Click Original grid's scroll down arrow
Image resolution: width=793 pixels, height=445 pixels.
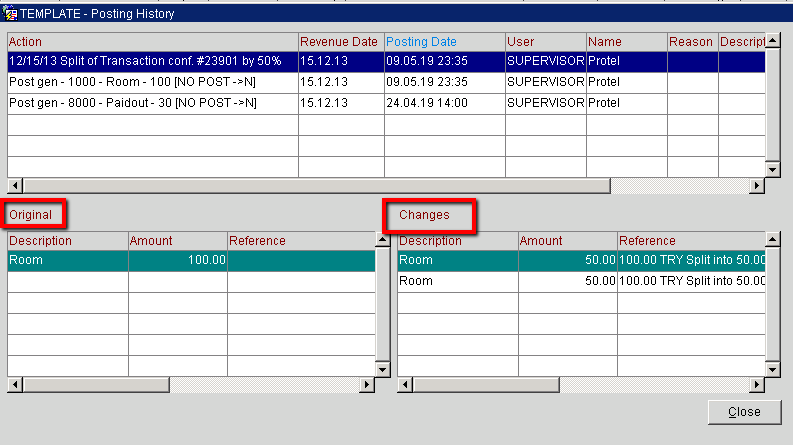pyautogui.click(x=383, y=370)
